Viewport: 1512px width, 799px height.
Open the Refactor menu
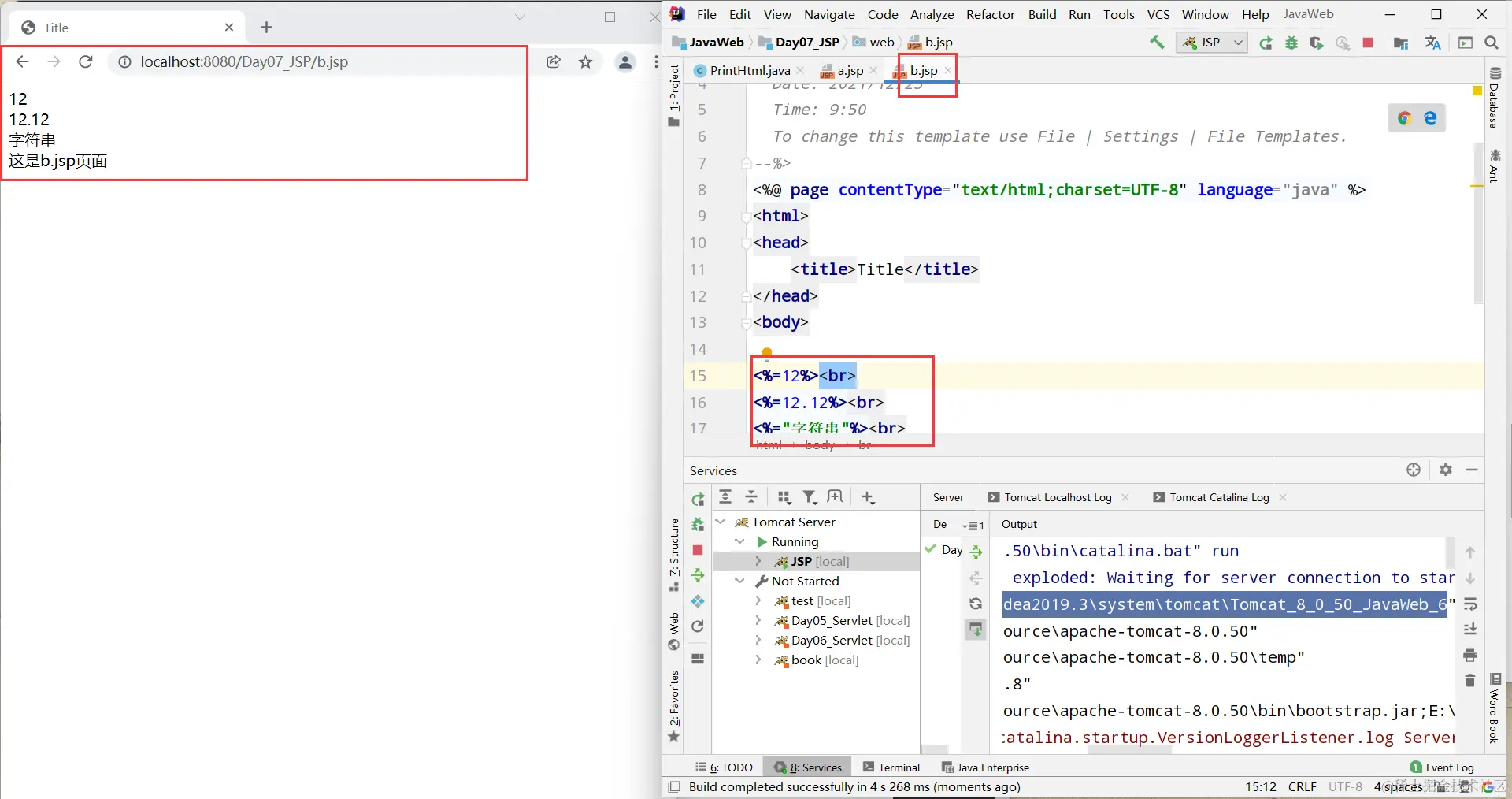990,14
